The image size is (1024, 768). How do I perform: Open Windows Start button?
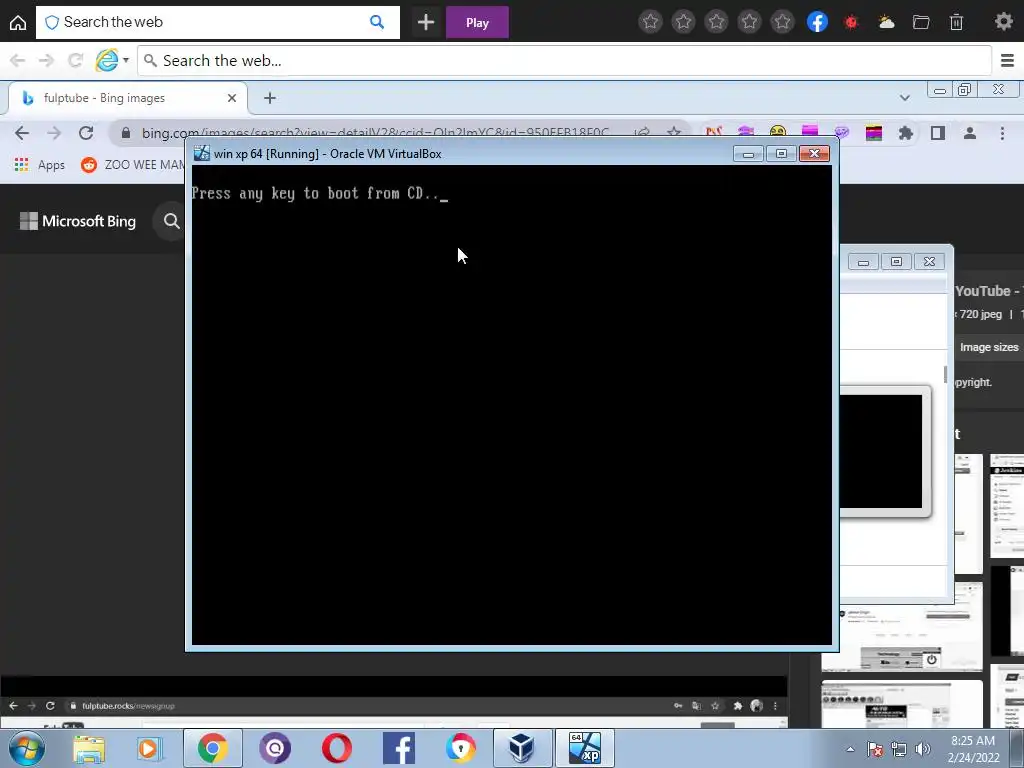point(26,748)
